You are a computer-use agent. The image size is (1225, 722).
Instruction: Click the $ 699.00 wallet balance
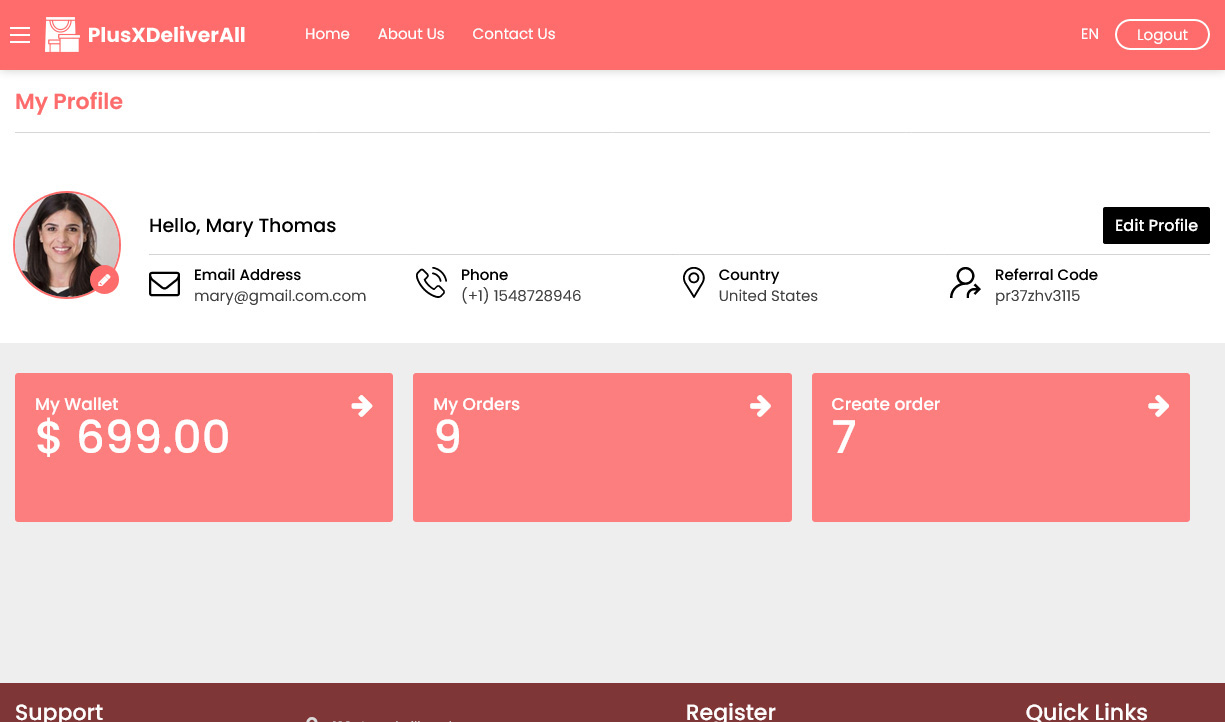pos(133,438)
